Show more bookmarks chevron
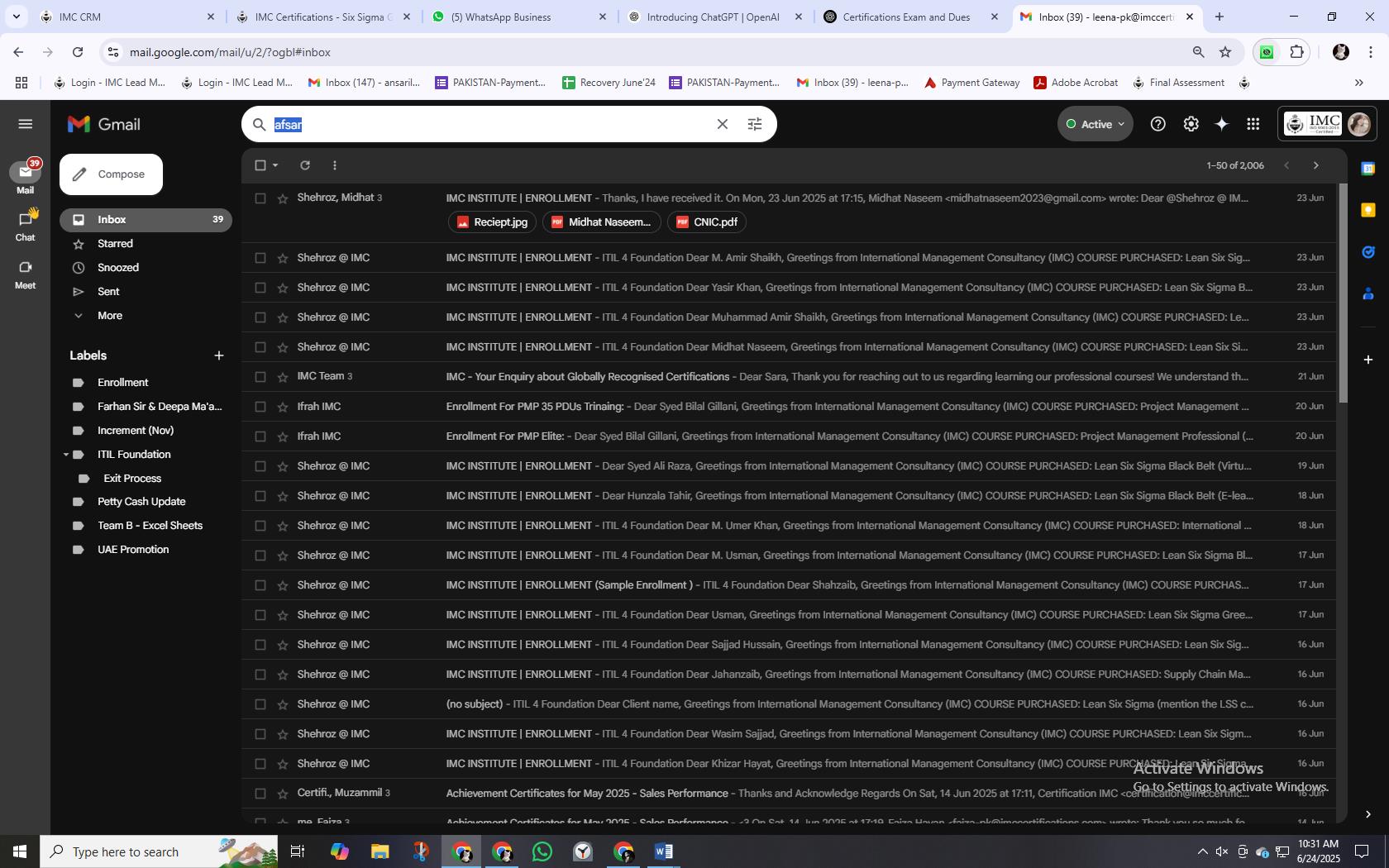 click(x=1358, y=83)
